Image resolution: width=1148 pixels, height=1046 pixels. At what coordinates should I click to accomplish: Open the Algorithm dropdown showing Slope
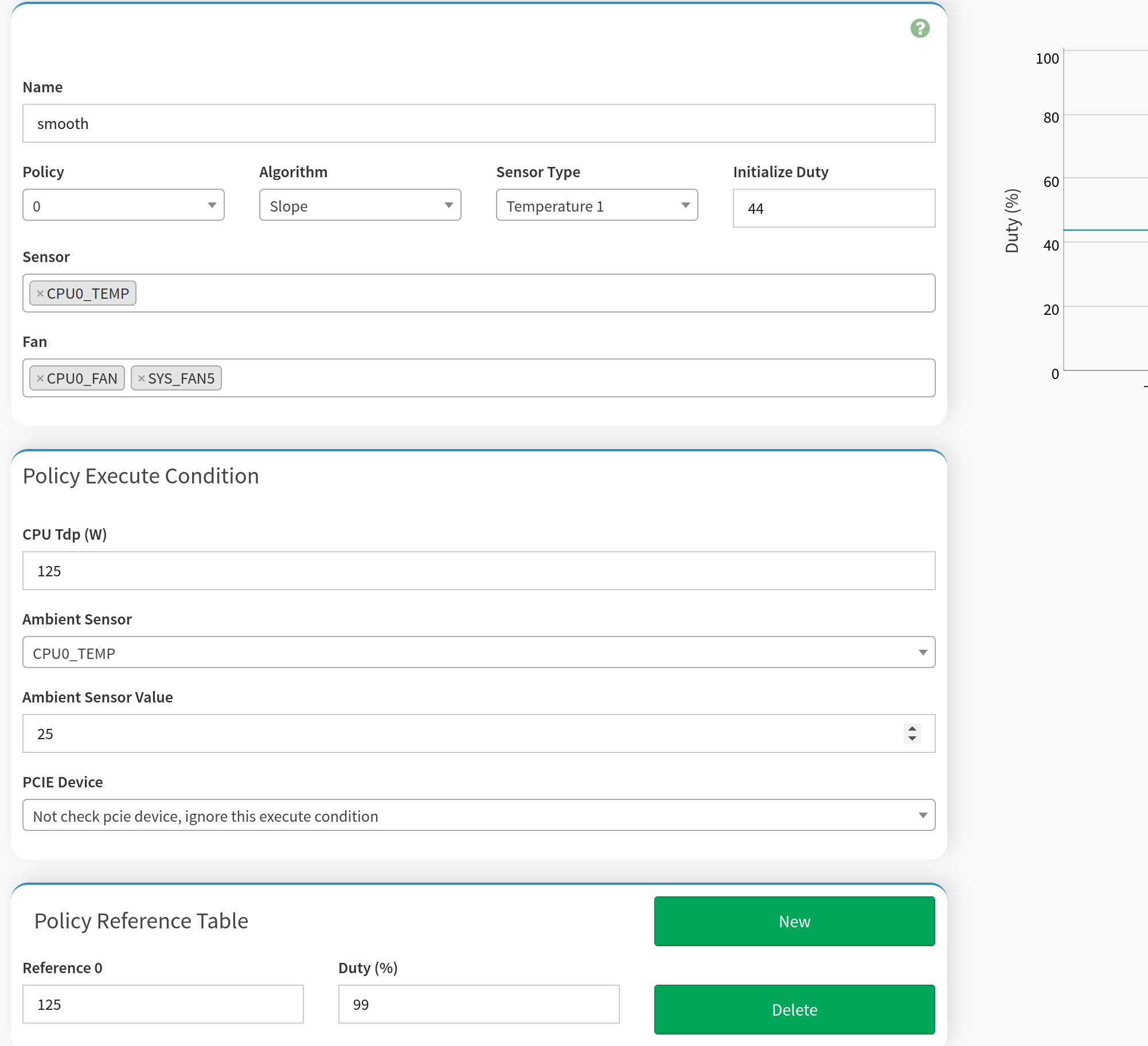pyautogui.click(x=360, y=205)
